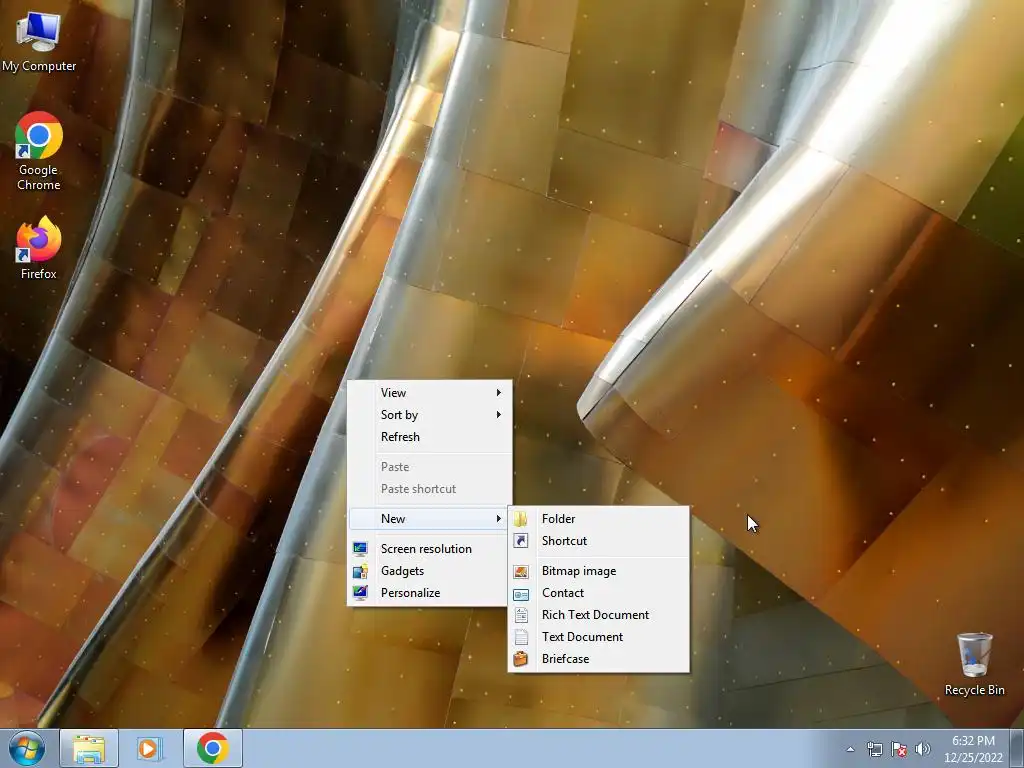The image size is (1024, 768).
Task: Open the Windows Start button
Action: pos(27,748)
